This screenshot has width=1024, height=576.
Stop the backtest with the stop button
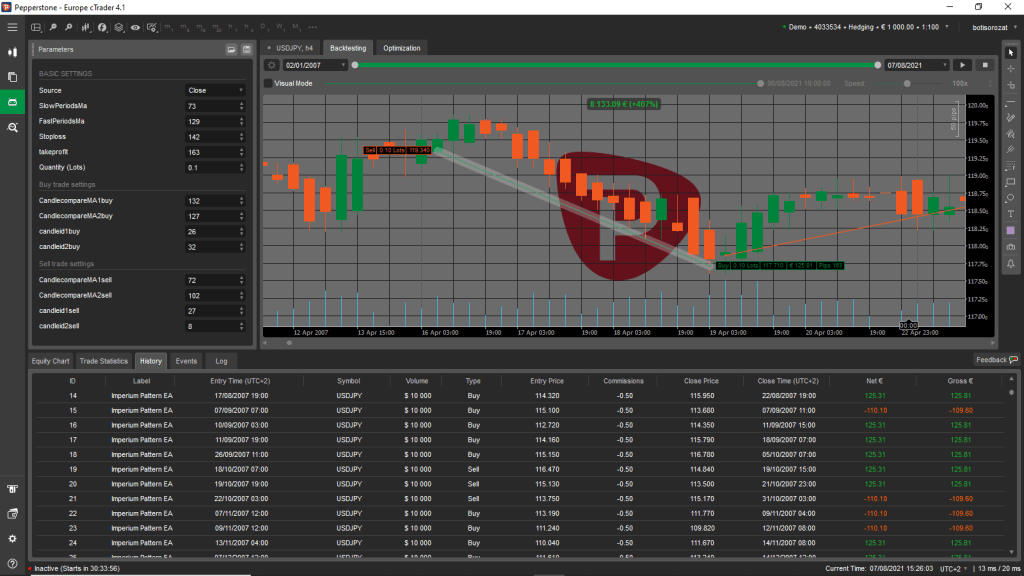pyautogui.click(x=985, y=65)
